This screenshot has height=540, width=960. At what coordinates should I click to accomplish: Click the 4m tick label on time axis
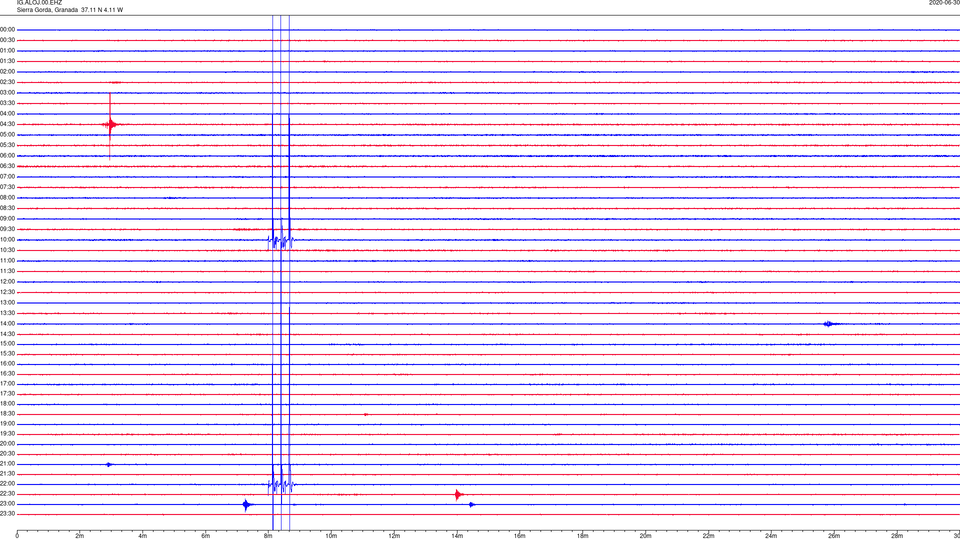tap(143, 536)
